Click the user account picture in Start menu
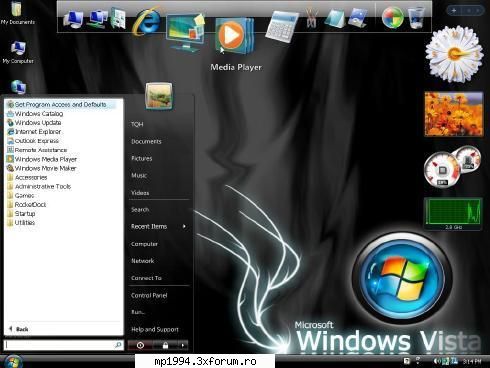This screenshot has width=490, height=368. (x=159, y=96)
